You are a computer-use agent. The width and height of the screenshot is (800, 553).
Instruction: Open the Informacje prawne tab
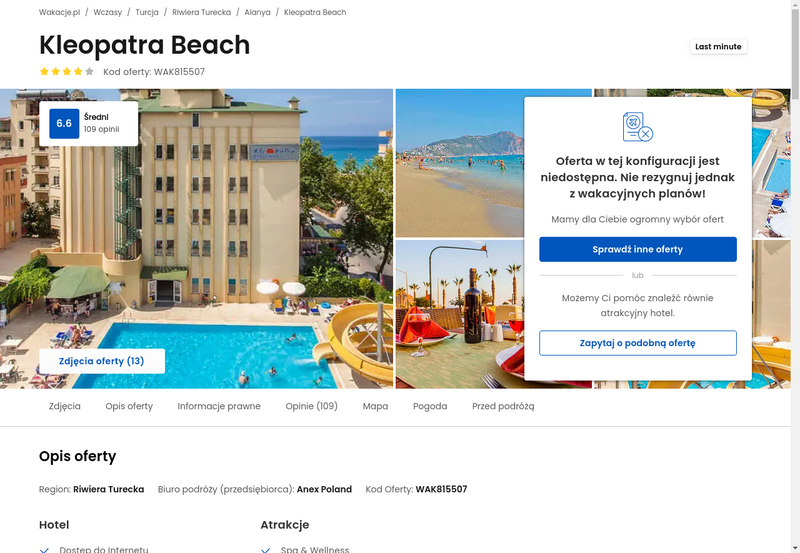[219, 406]
